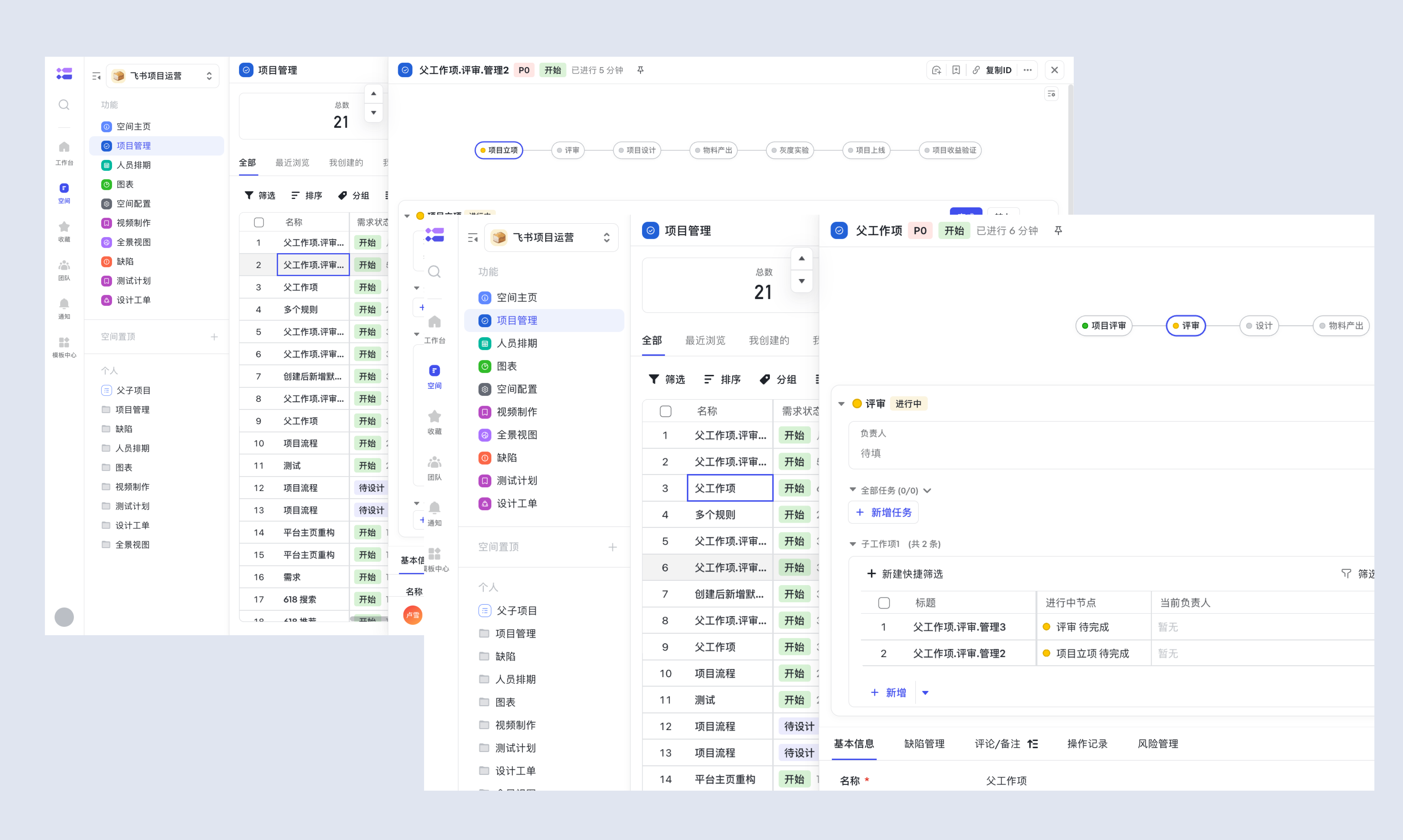Screen dimensions: 1403x840
Task: Select the 灰度实验 workflow node in the back window
Action: (x=790, y=151)
